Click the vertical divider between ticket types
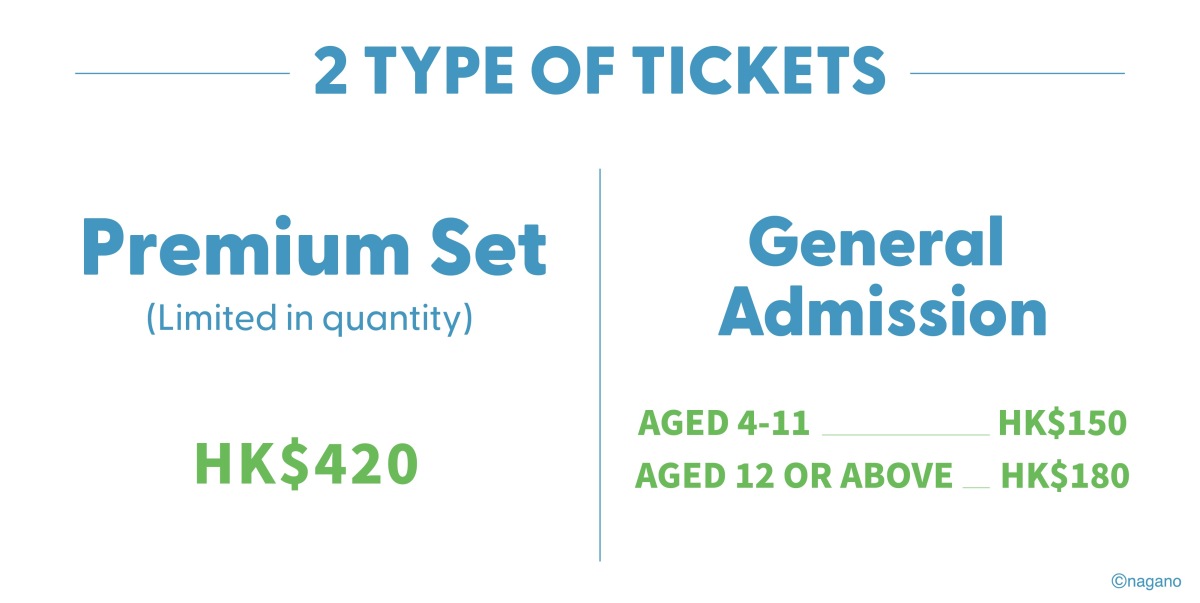Image resolution: width=1200 pixels, height=603 pixels. [x=600, y=365]
